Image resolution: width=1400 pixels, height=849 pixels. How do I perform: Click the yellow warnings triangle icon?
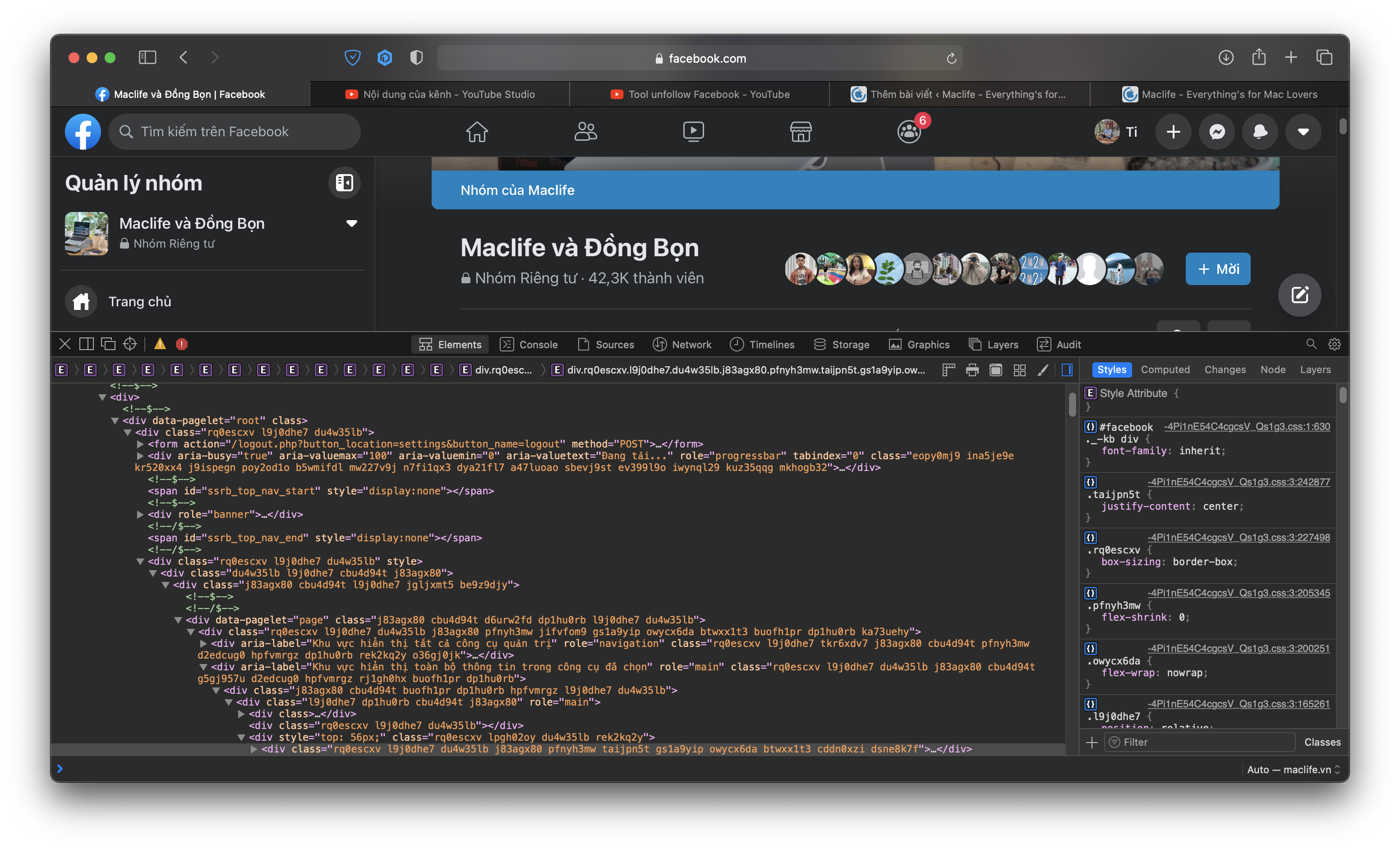[160, 344]
